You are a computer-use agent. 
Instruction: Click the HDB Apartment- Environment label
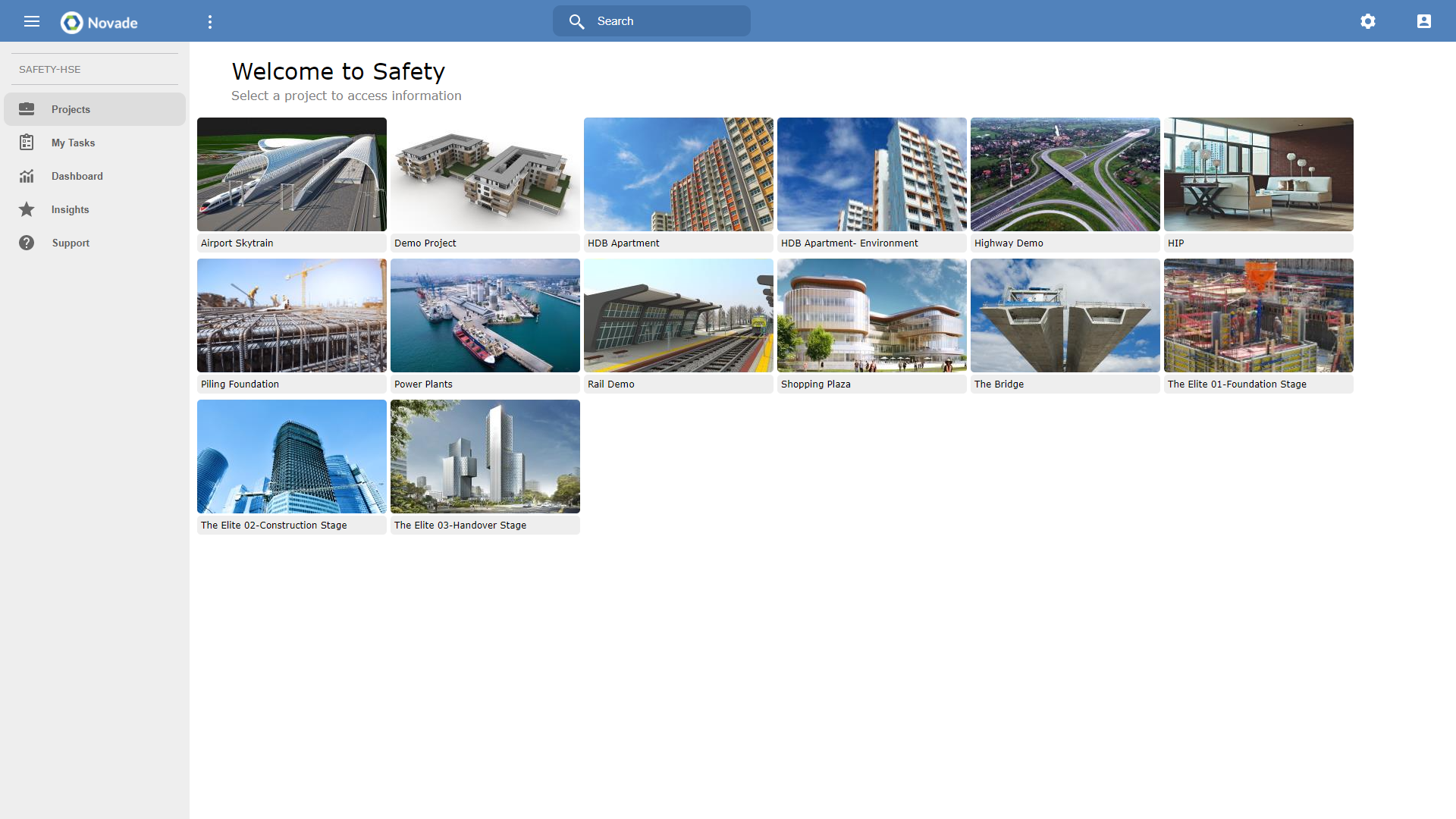(x=849, y=243)
